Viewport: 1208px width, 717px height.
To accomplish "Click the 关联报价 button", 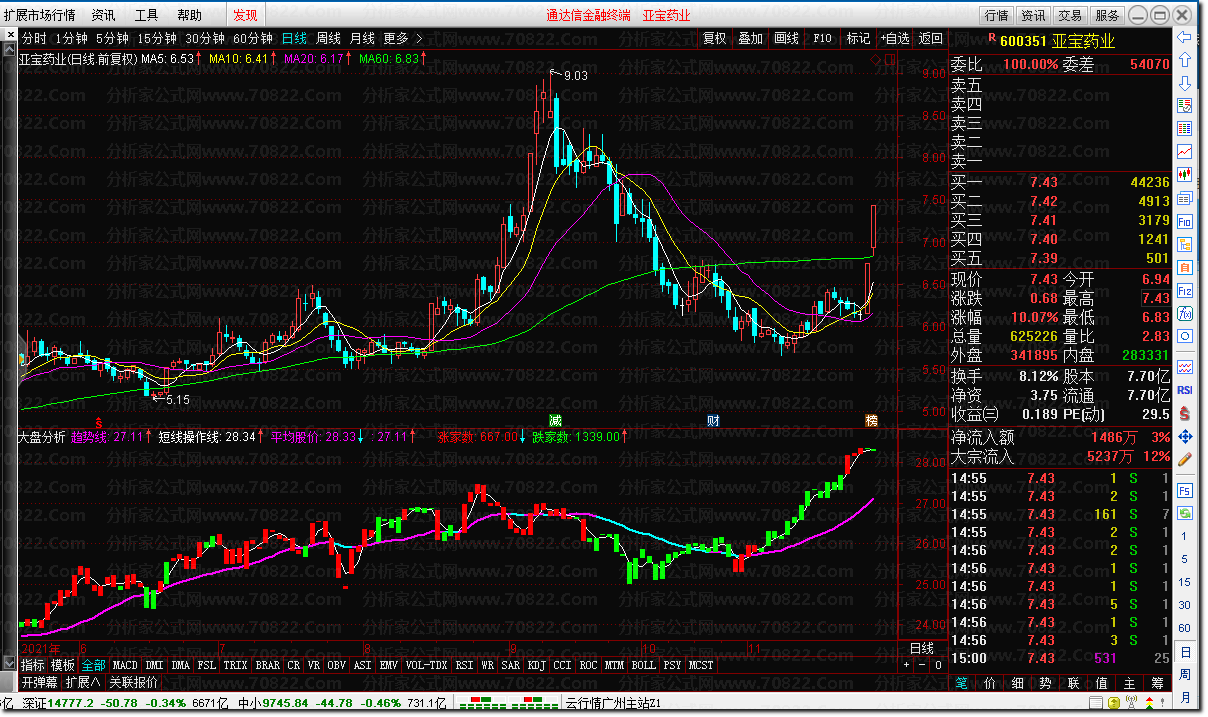I will click(x=134, y=683).
